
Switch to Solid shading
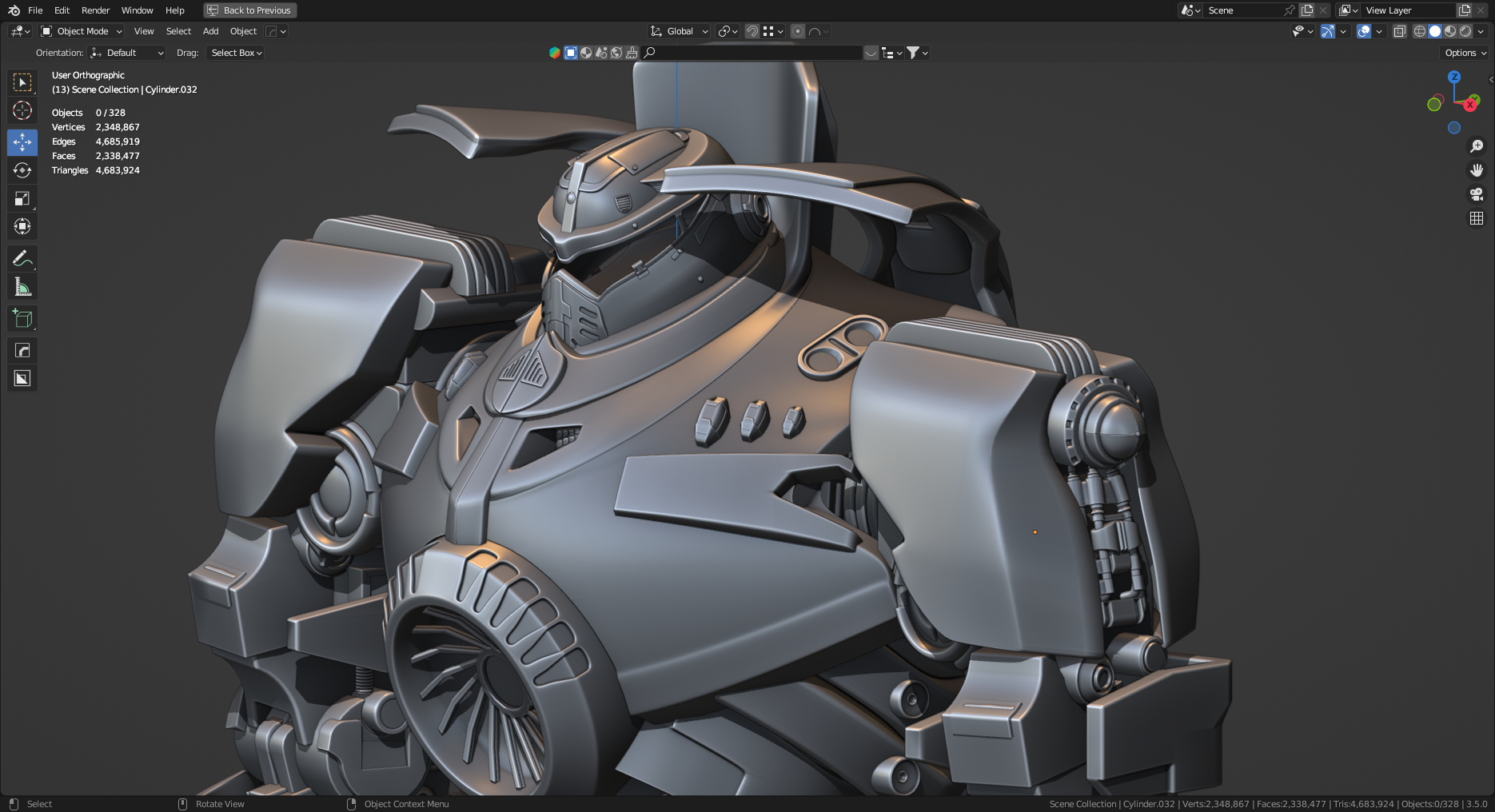[1435, 31]
